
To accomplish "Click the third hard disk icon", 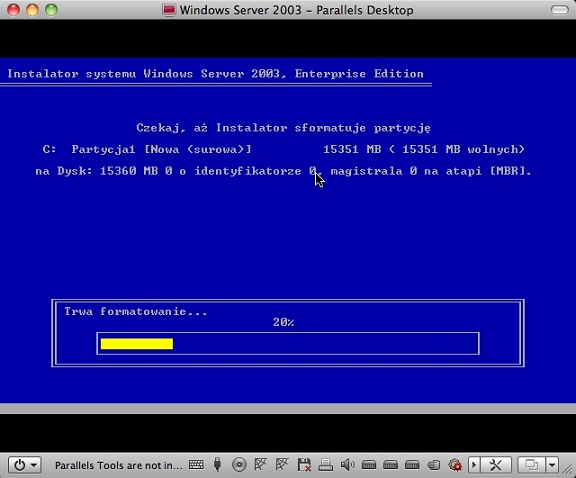I will (x=412, y=466).
